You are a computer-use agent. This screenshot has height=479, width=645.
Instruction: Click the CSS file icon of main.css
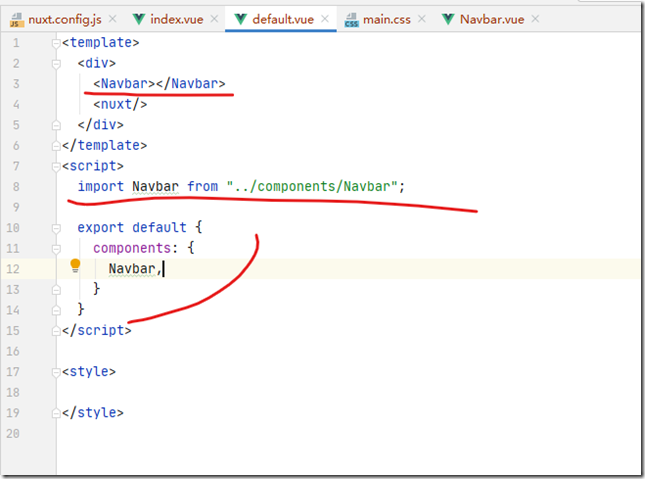tap(352, 20)
